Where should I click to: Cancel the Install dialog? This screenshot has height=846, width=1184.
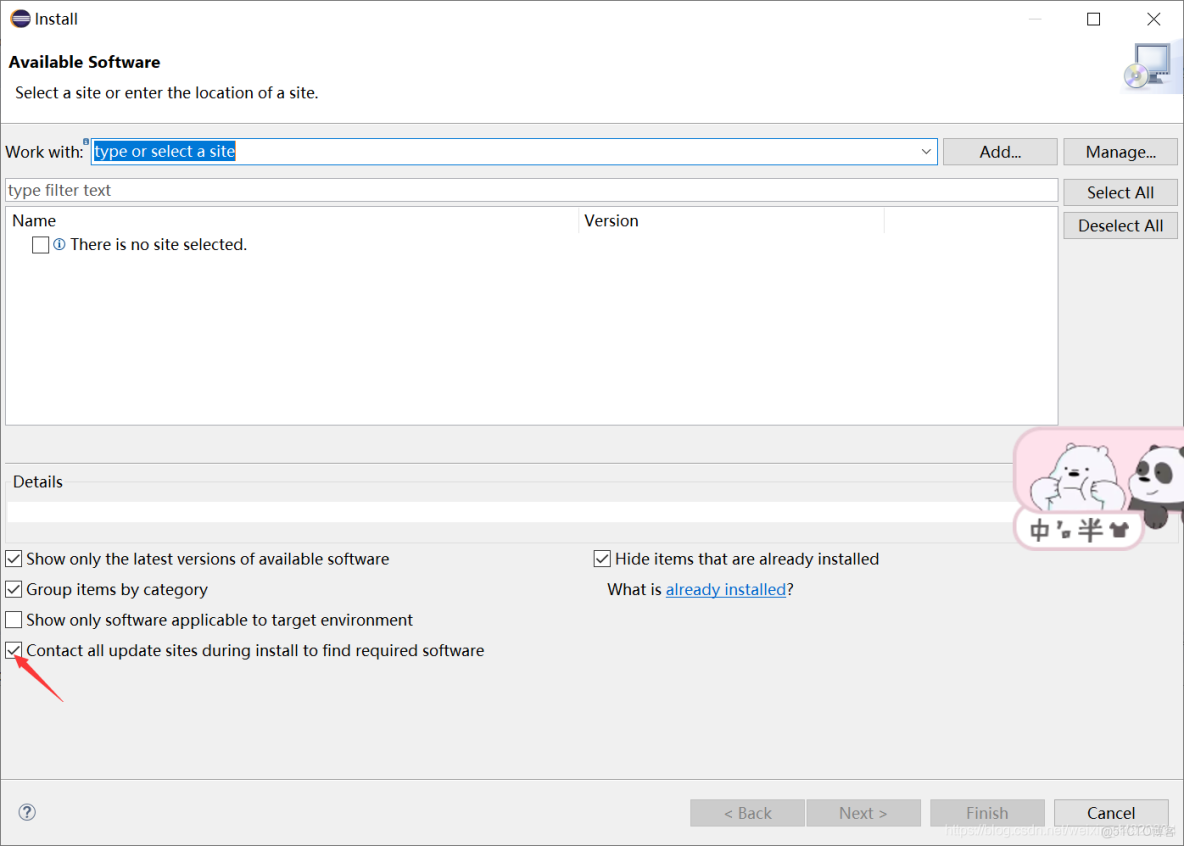pos(1111,813)
